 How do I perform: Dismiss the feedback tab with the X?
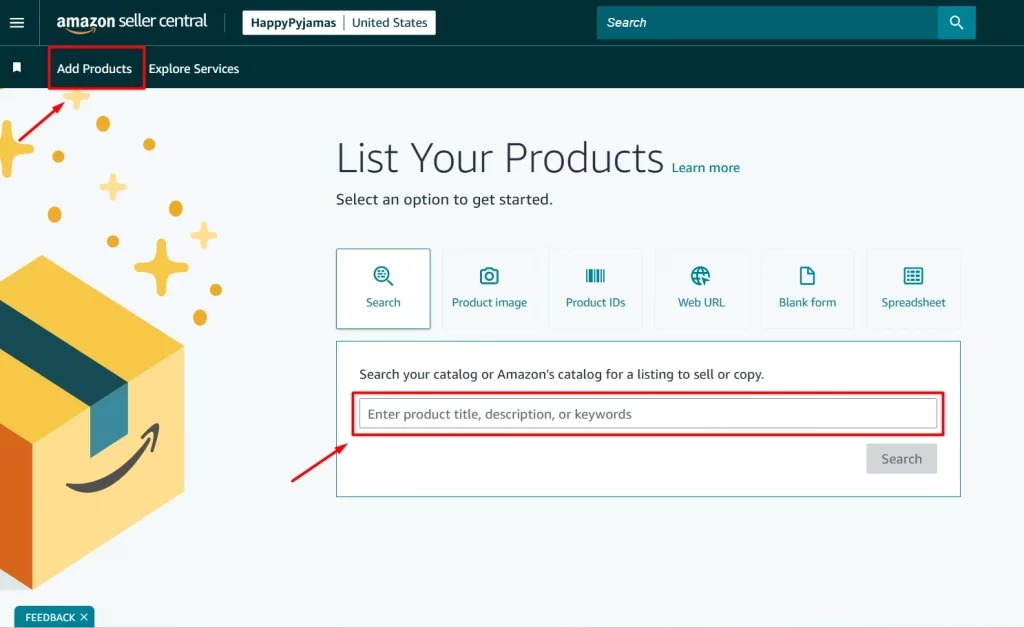(x=81, y=617)
